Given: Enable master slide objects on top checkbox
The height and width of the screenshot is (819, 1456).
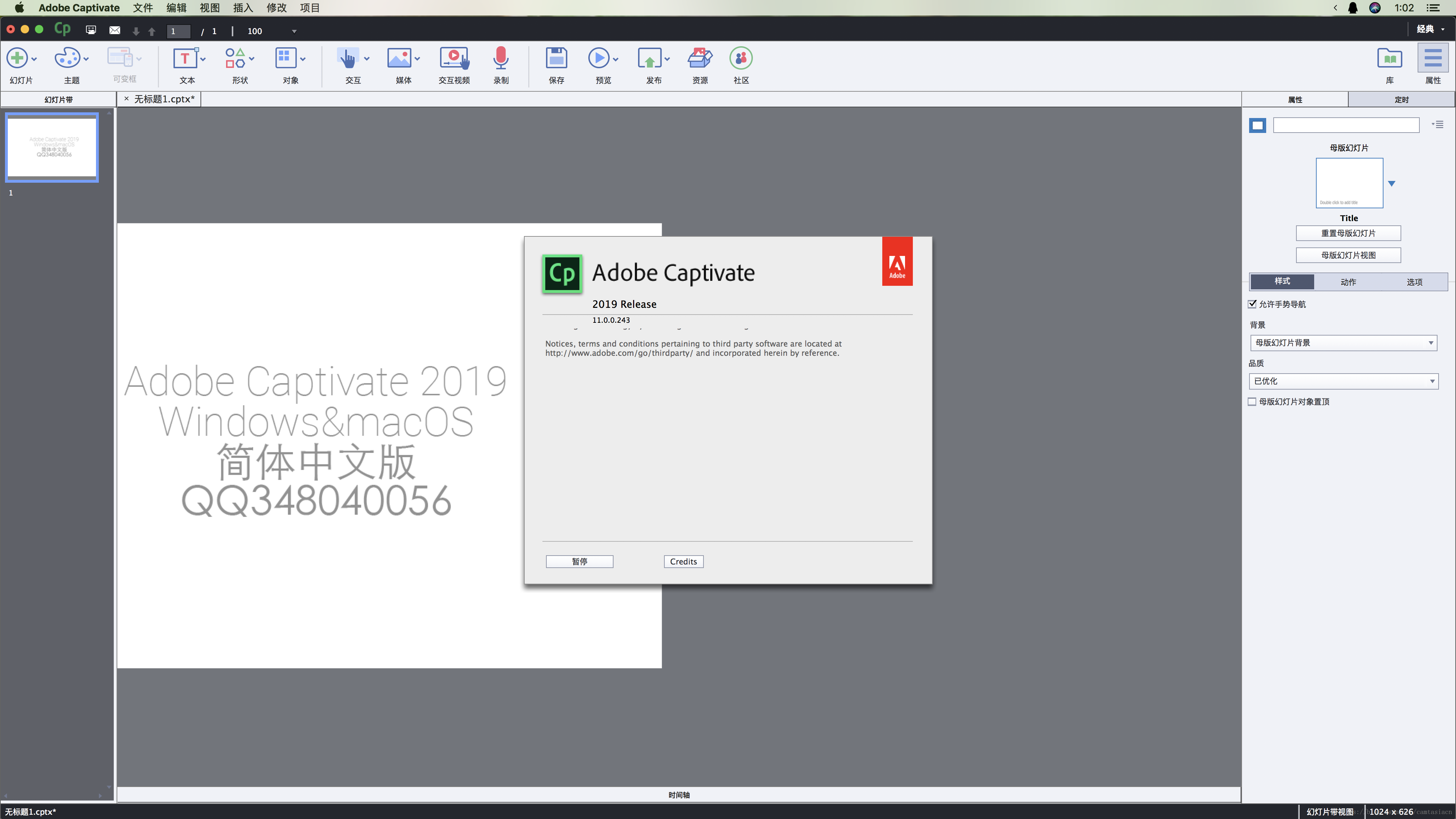Looking at the screenshot, I should pos(1253,401).
